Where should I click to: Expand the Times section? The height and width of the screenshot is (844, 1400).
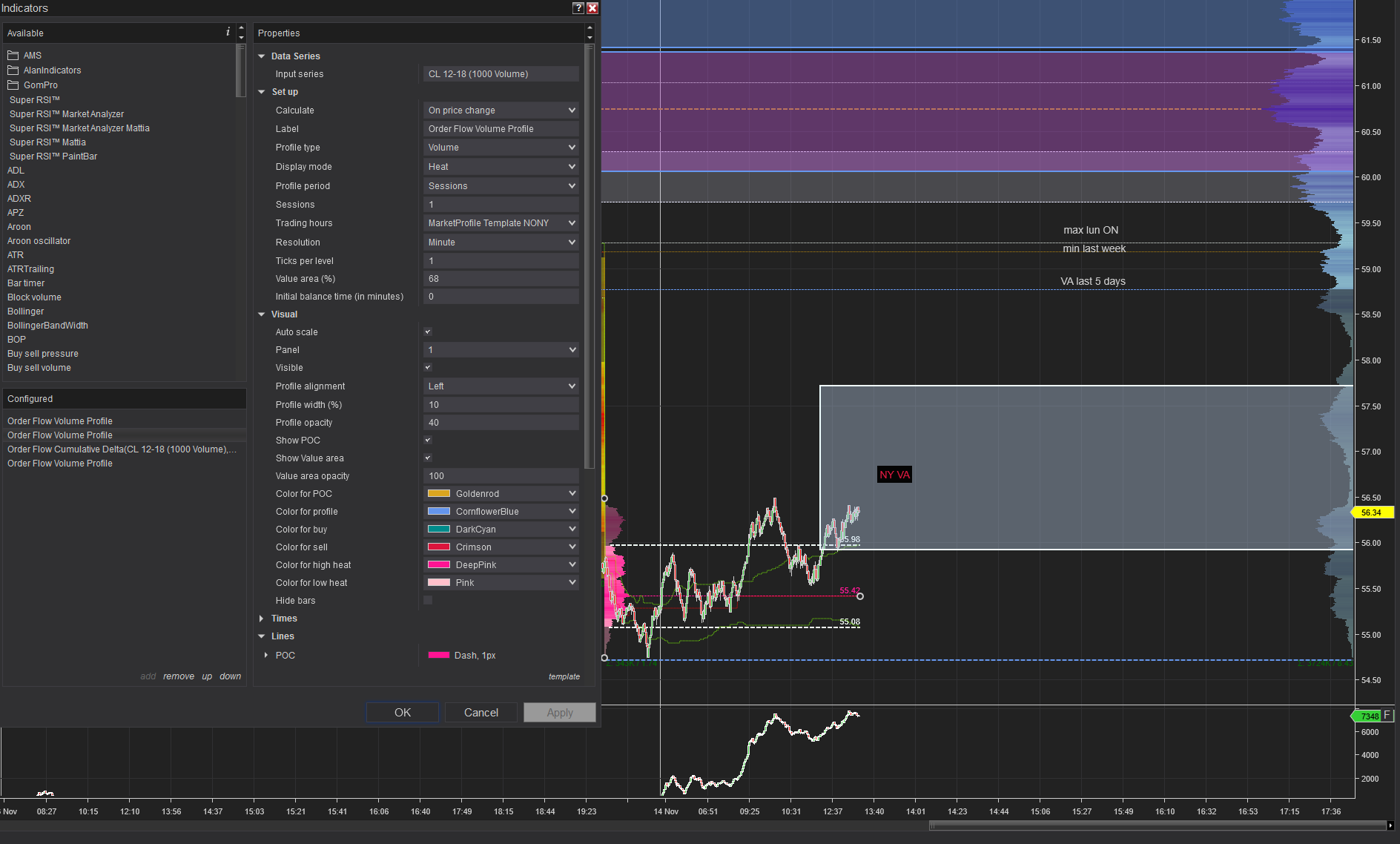point(262,619)
